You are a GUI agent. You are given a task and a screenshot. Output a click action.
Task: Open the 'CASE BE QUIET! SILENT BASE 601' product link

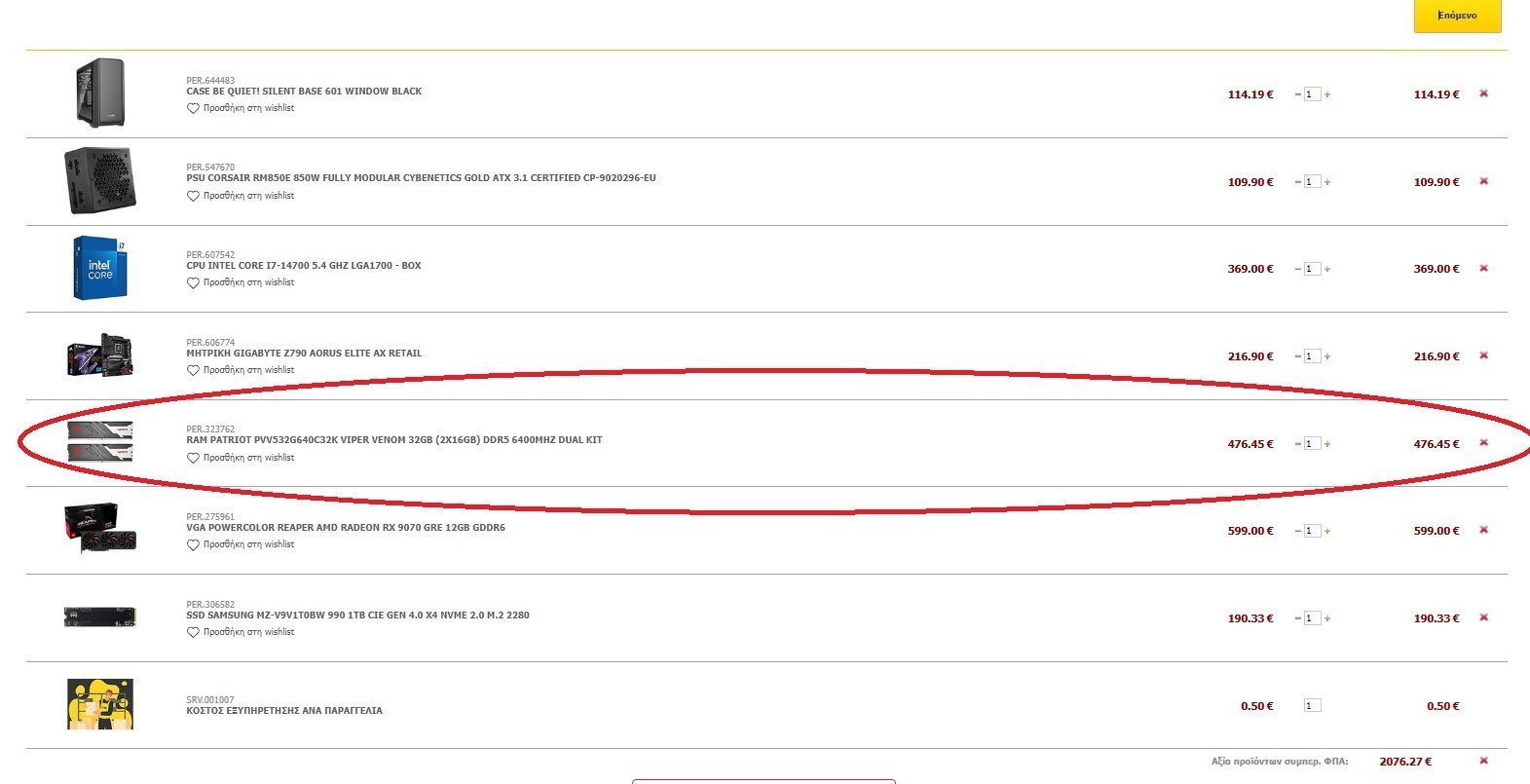(304, 92)
